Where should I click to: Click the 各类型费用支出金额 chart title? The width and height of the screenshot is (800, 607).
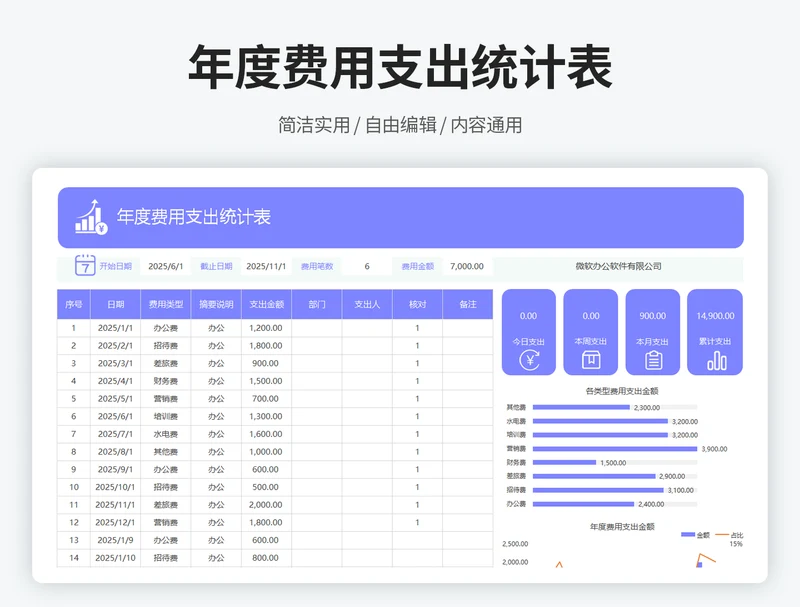622,391
